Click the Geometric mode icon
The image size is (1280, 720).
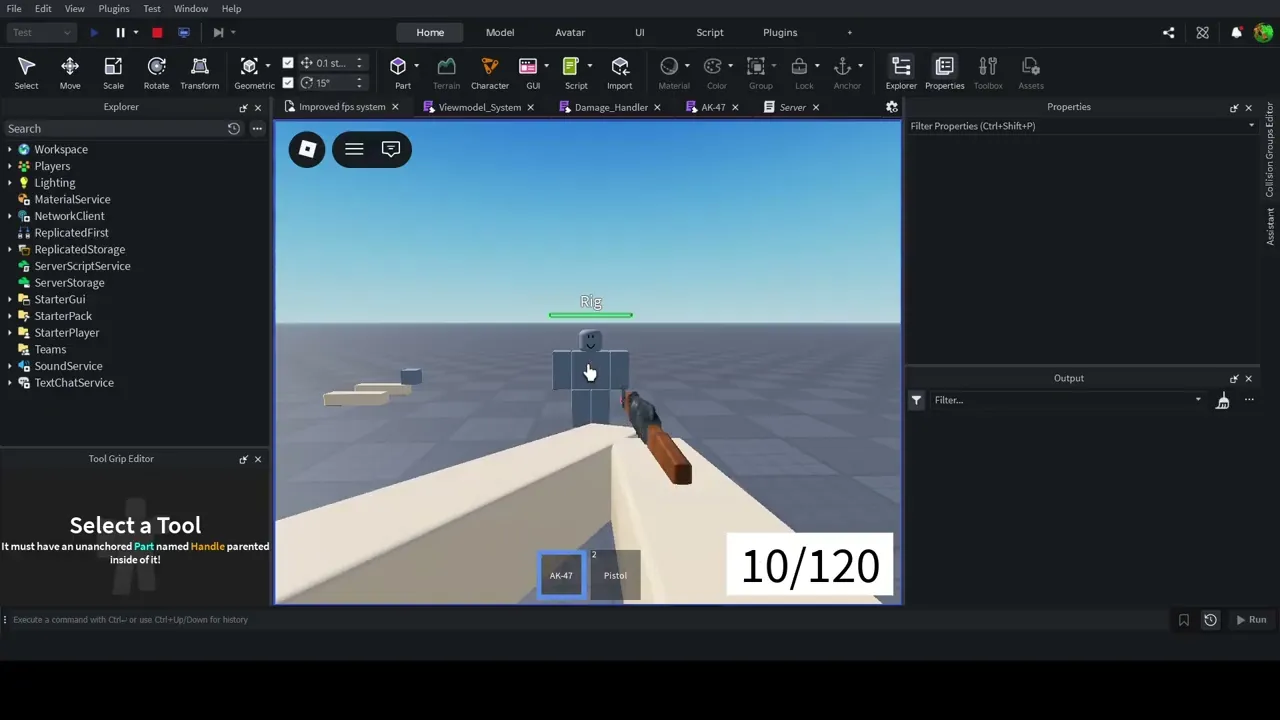(250, 66)
